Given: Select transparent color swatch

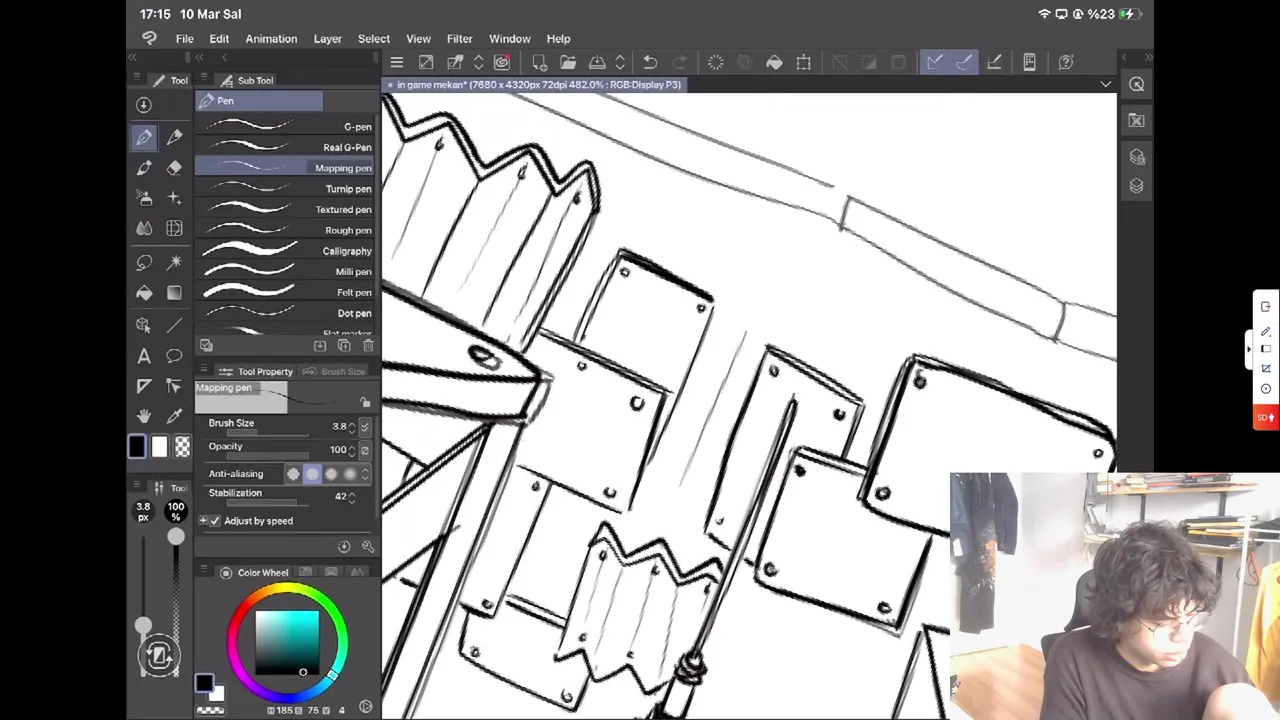Looking at the screenshot, I should [182, 447].
